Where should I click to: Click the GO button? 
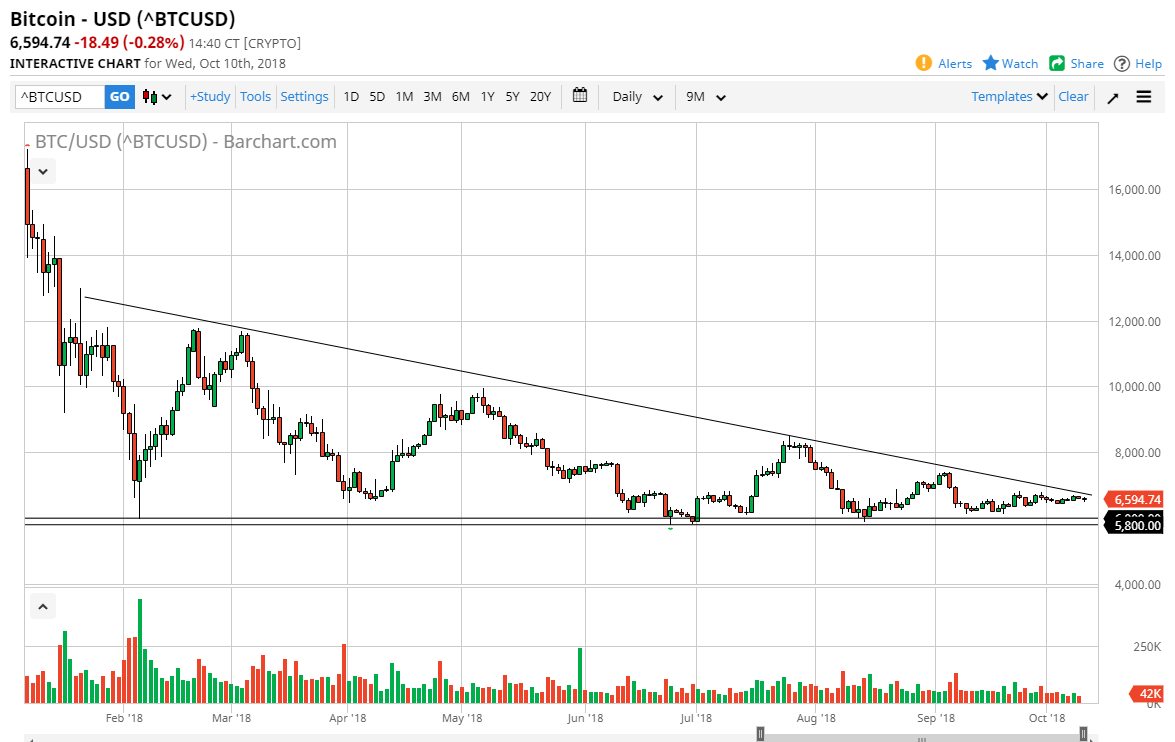coord(119,96)
